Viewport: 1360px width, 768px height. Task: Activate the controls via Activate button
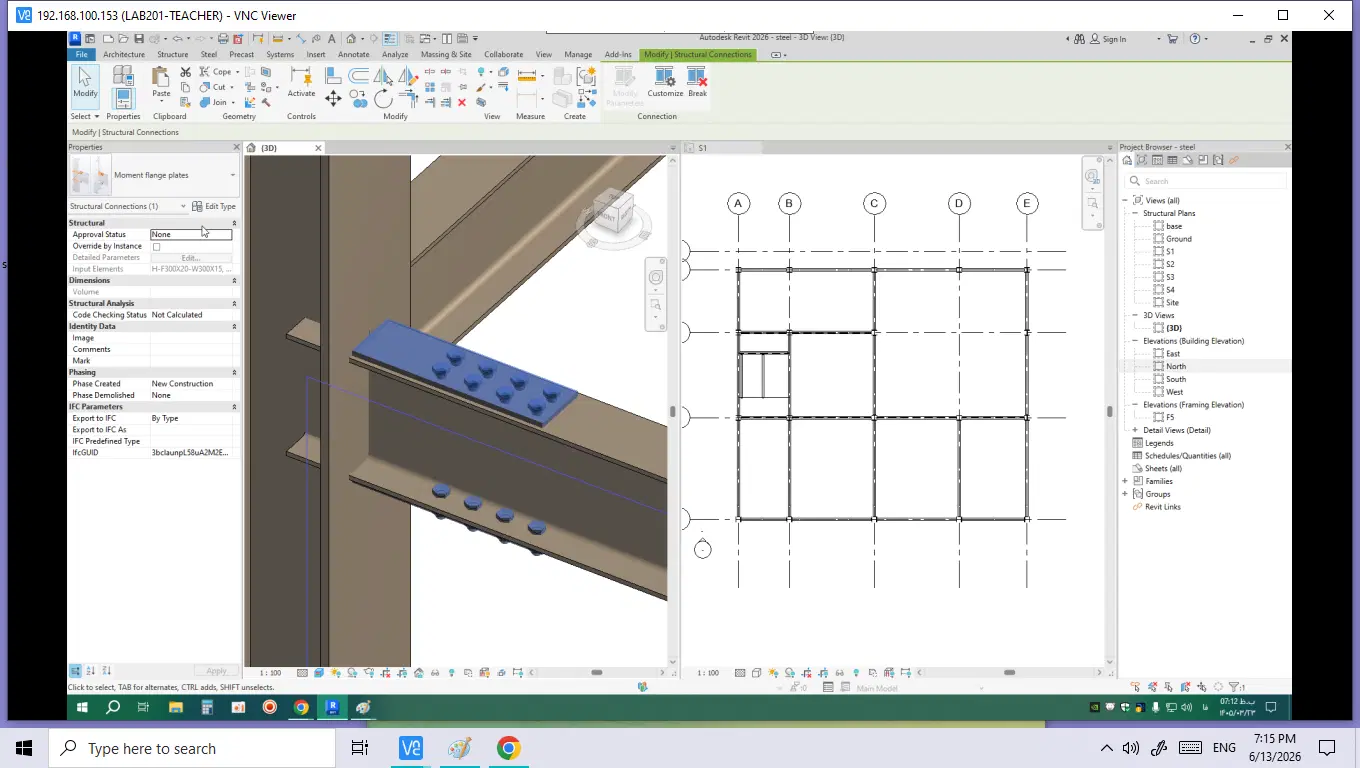click(x=301, y=82)
